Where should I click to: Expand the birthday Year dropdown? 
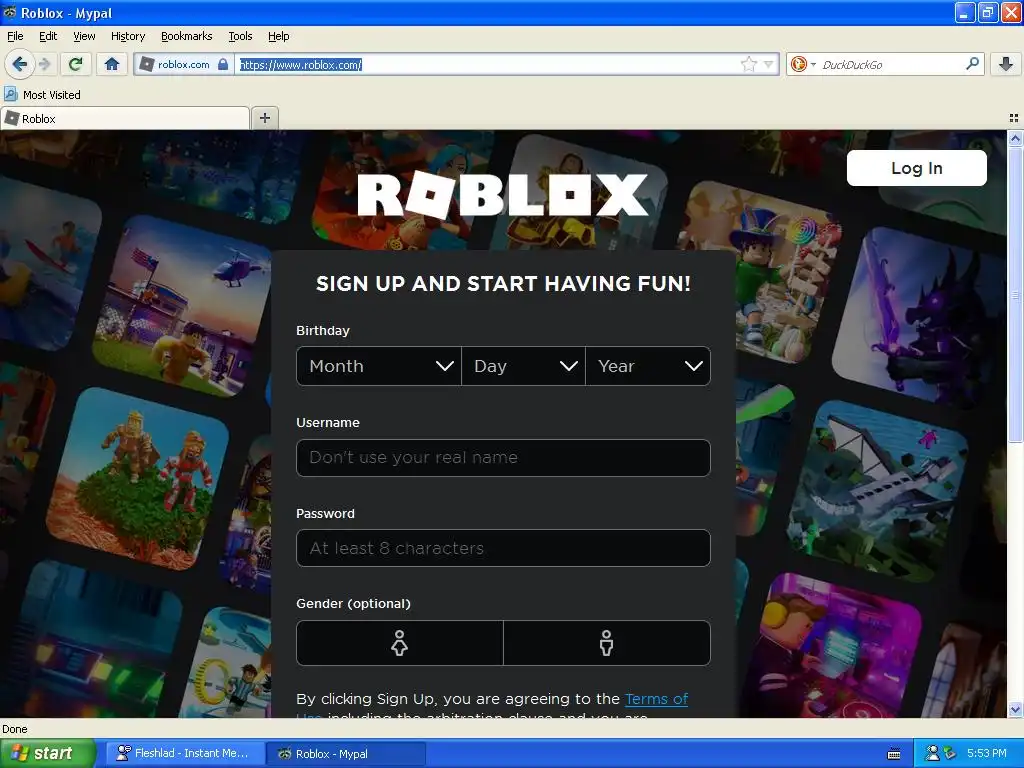click(x=648, y=366)
